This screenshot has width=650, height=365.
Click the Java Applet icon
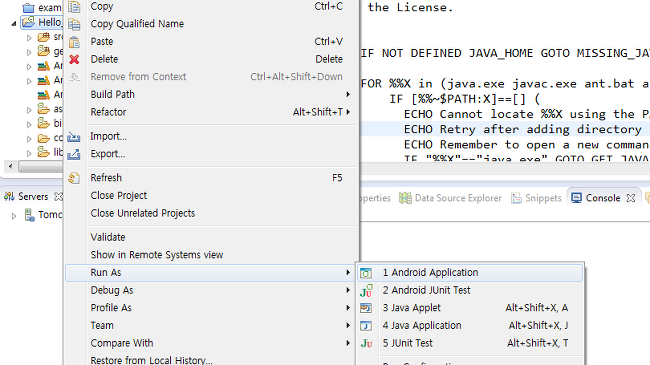click(366, 308)
